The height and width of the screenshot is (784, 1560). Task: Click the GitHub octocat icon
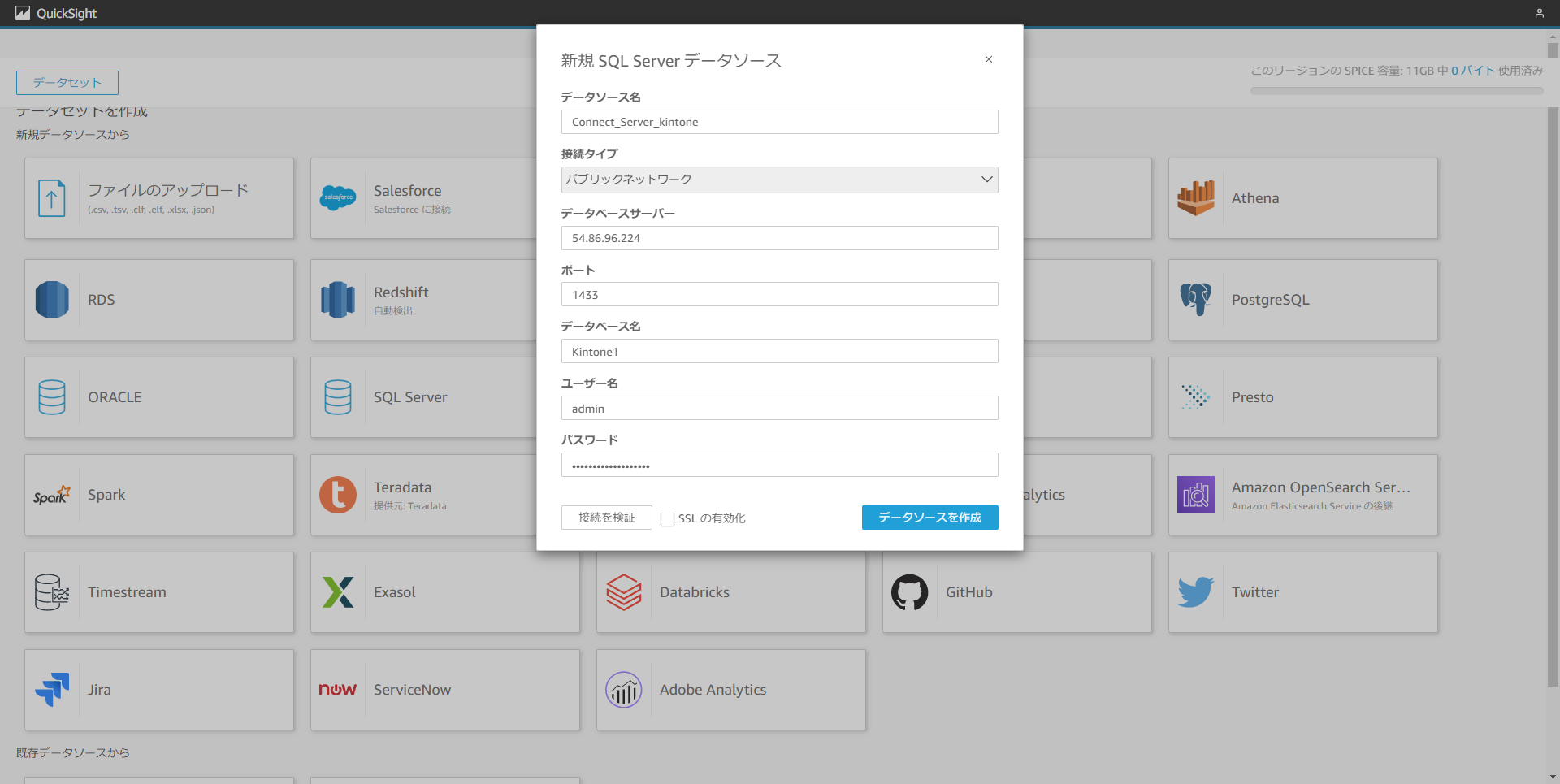pos(910,592)
